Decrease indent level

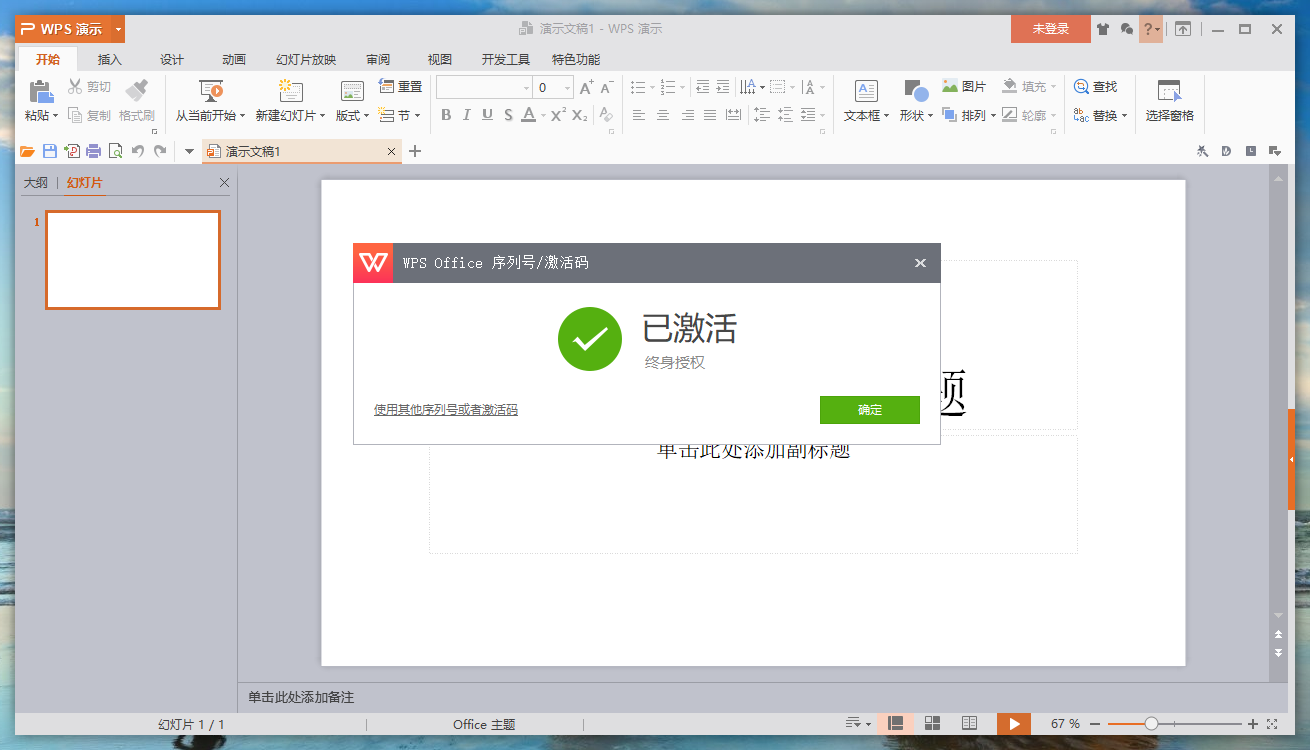click(702, 87)
